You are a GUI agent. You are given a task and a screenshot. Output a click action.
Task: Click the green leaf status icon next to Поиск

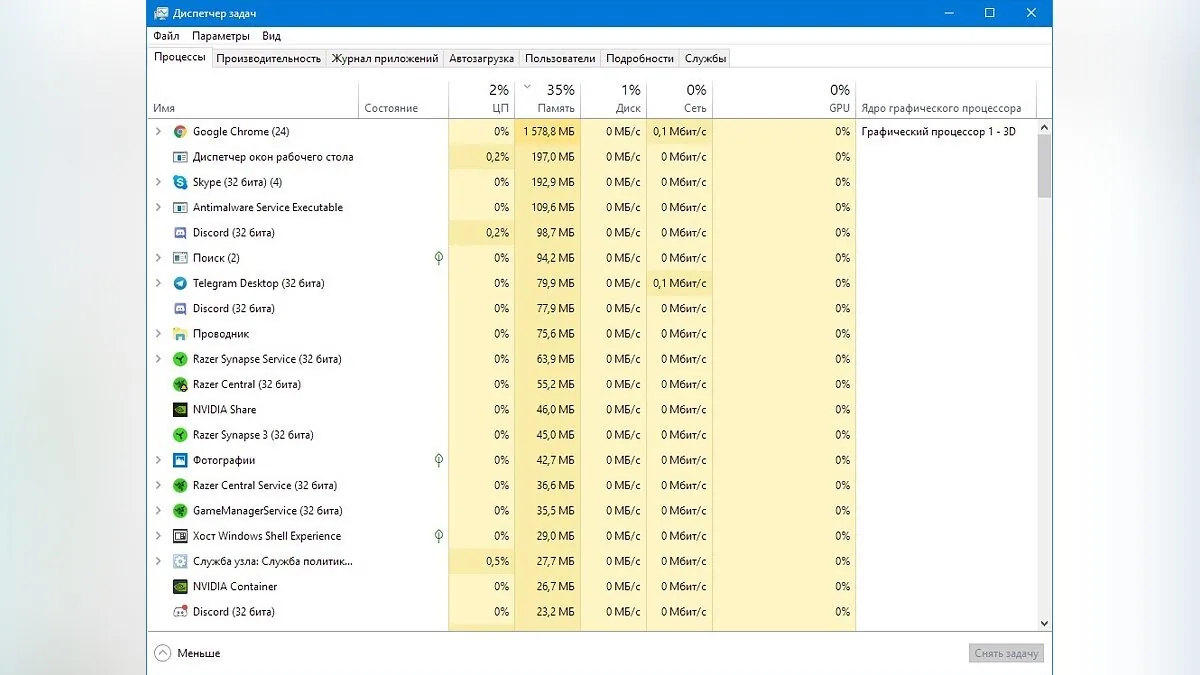pos(439,258)
